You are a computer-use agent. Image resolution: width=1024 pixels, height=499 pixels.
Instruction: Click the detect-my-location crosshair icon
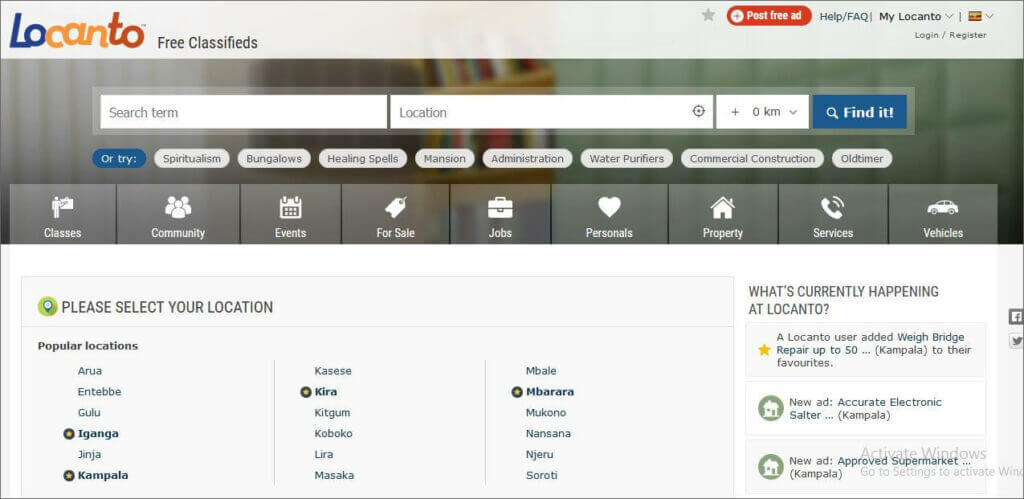[x=699, y=112]
